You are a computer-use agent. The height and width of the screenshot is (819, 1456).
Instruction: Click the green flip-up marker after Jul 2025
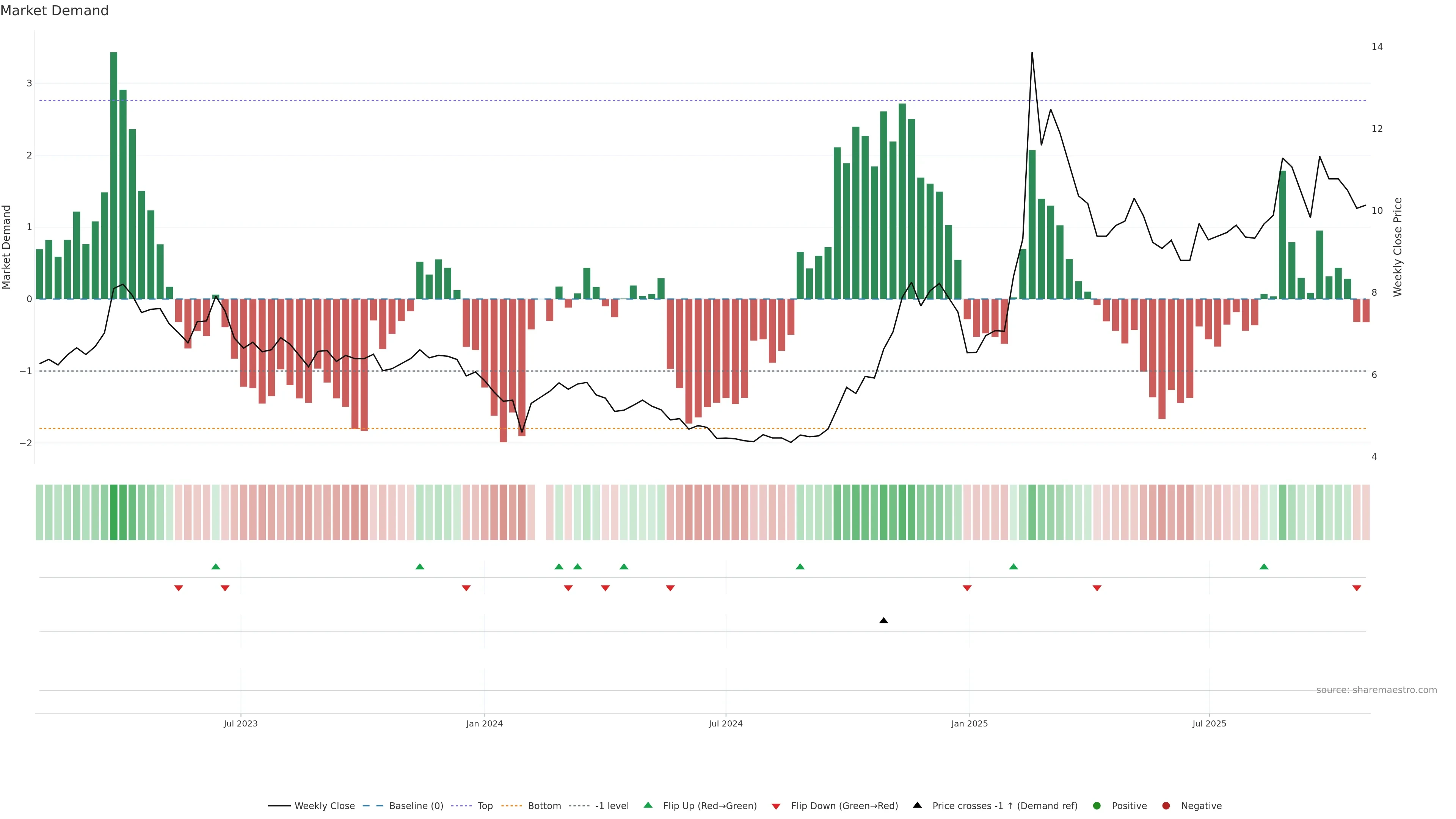point(1264,566)
